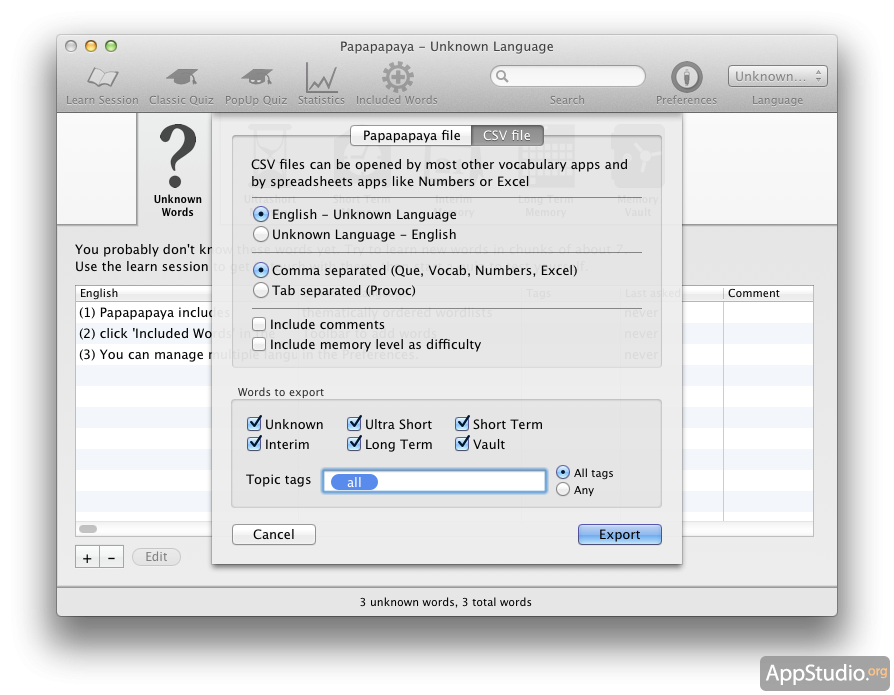Start the Classic Quiz from toolbar
894x695 pixels.
181,78
